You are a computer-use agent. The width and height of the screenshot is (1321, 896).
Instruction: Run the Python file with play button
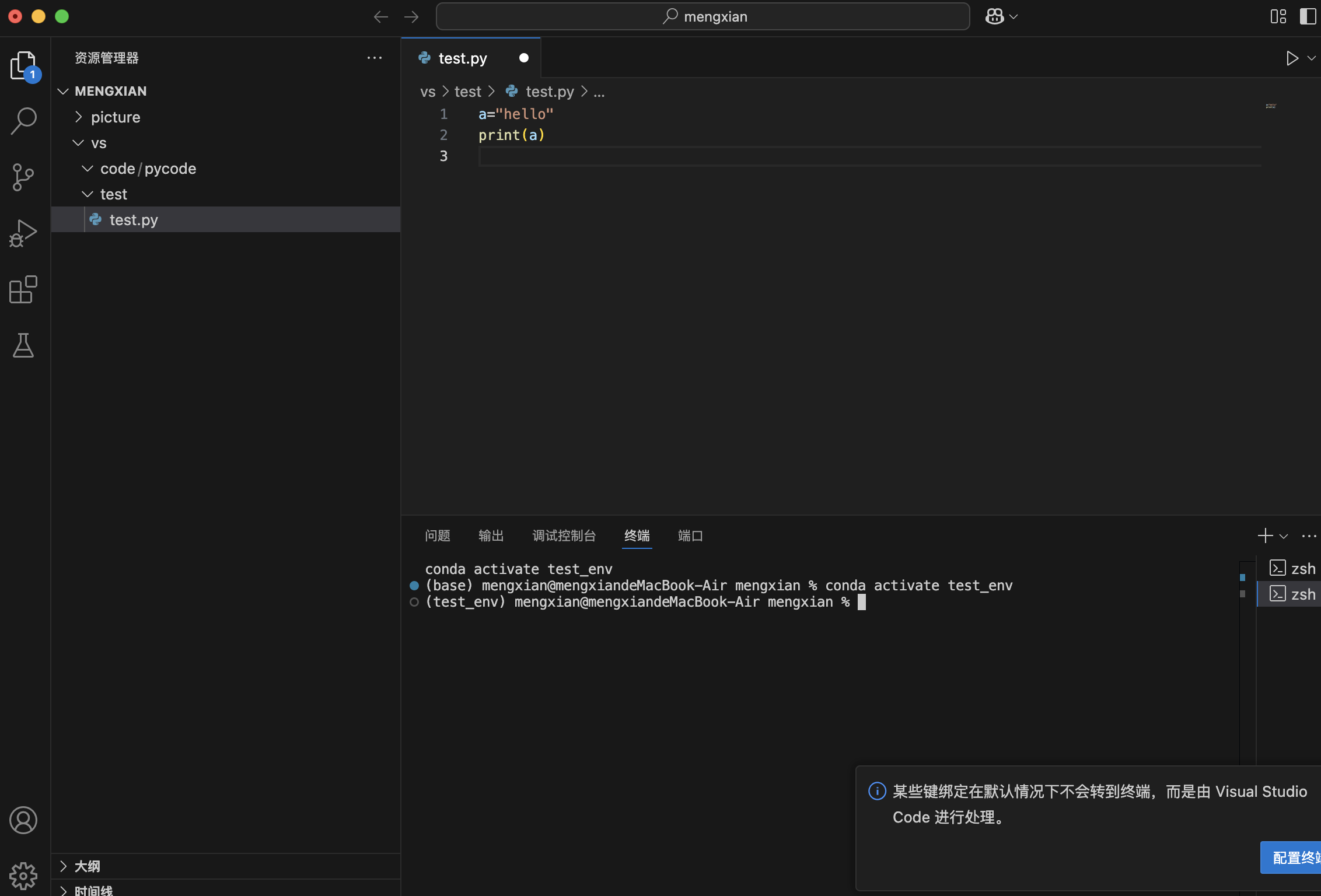[1292, 58]
